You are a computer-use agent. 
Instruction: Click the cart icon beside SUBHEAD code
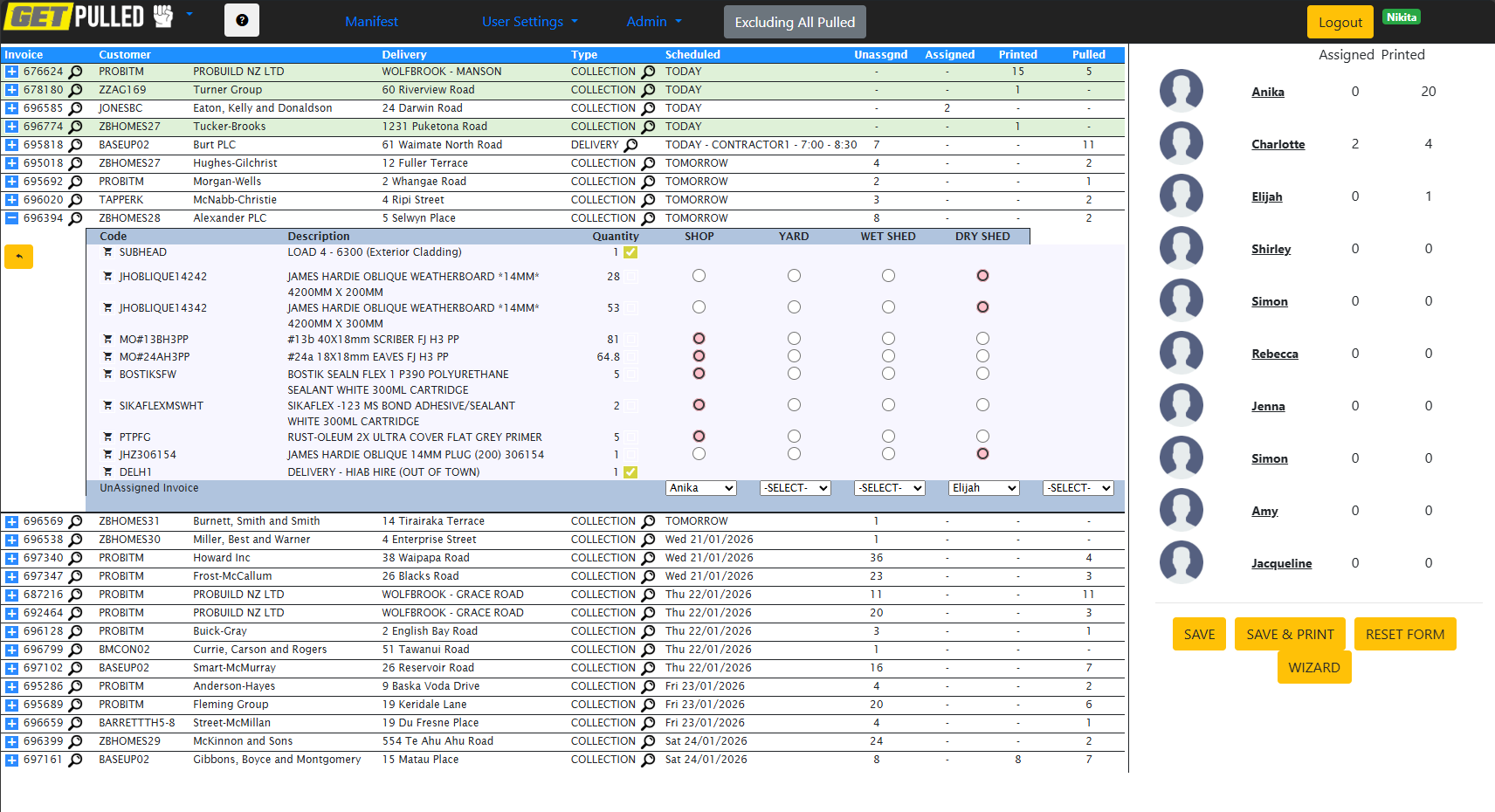(107, 251)
